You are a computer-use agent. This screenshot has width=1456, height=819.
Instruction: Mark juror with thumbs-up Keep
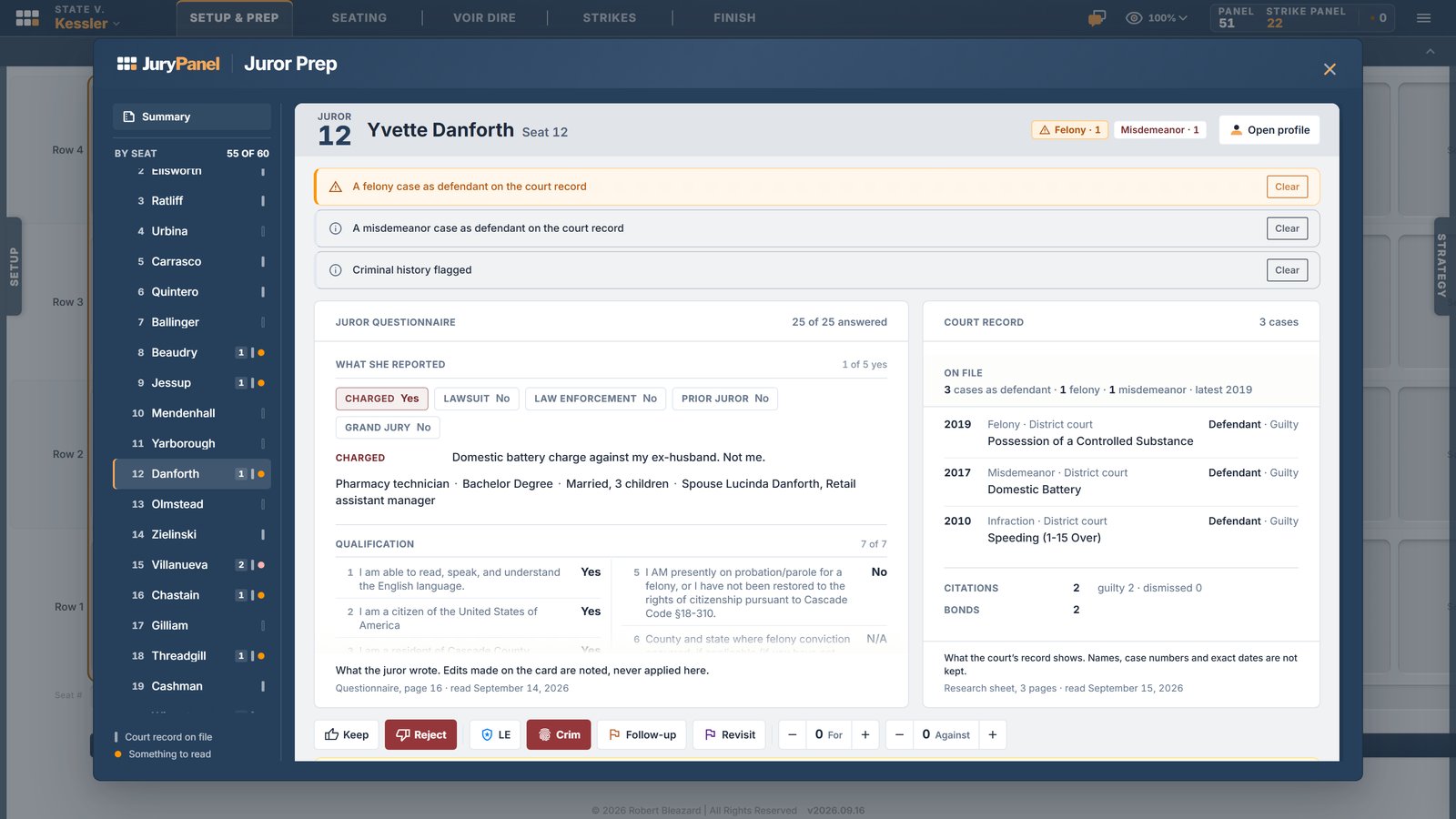[347, 734]
